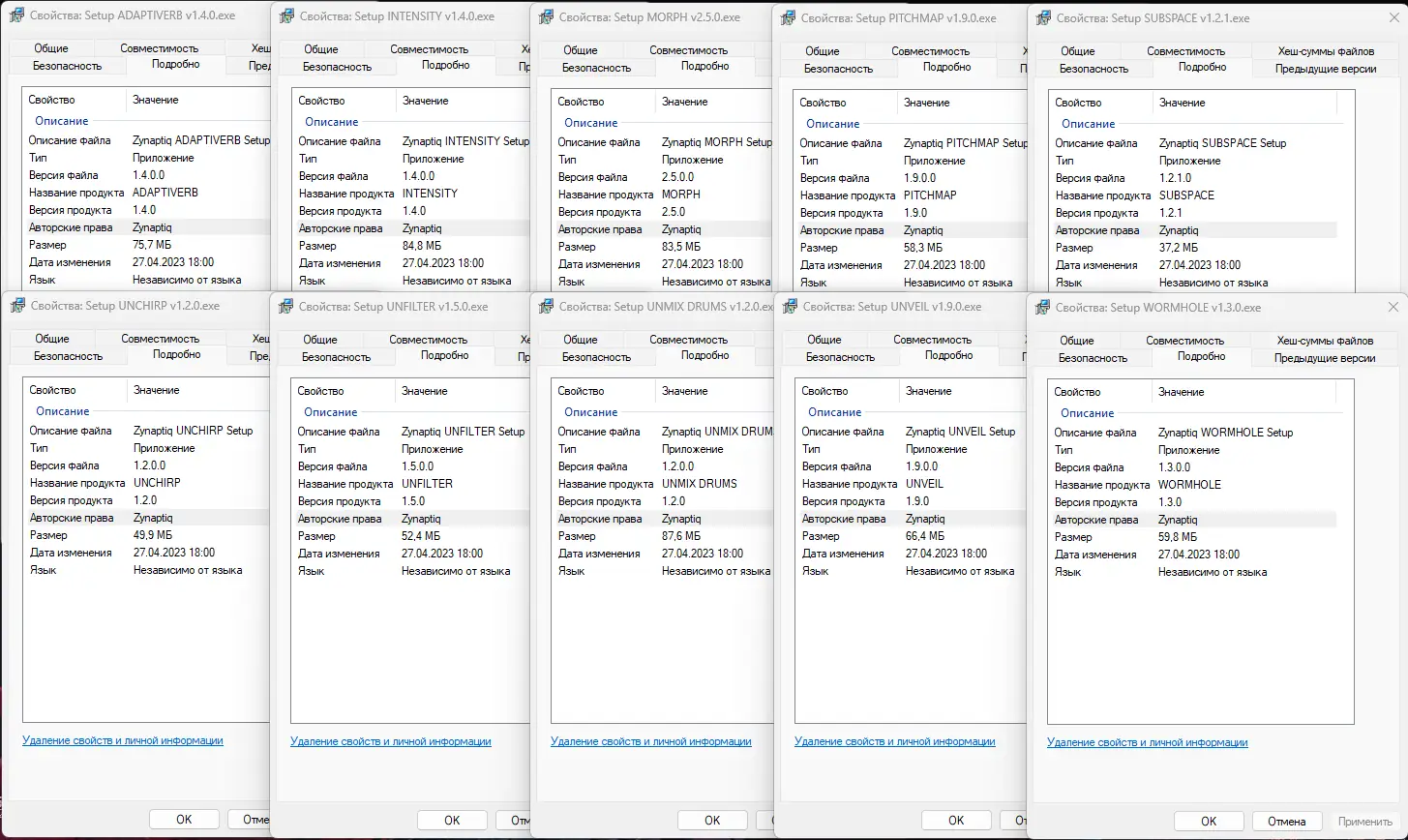Select file size value 66,4 МБ

pyautogui.click(x=925, y=536)
